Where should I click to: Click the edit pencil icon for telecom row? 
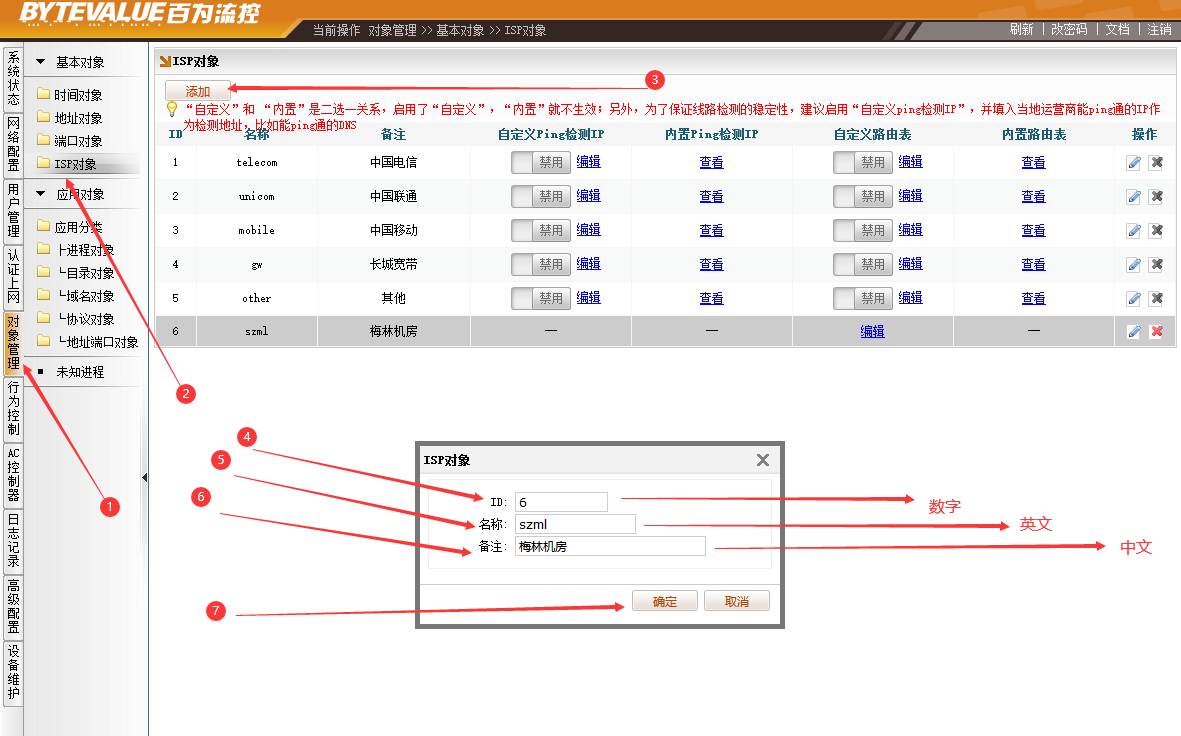1133,163
